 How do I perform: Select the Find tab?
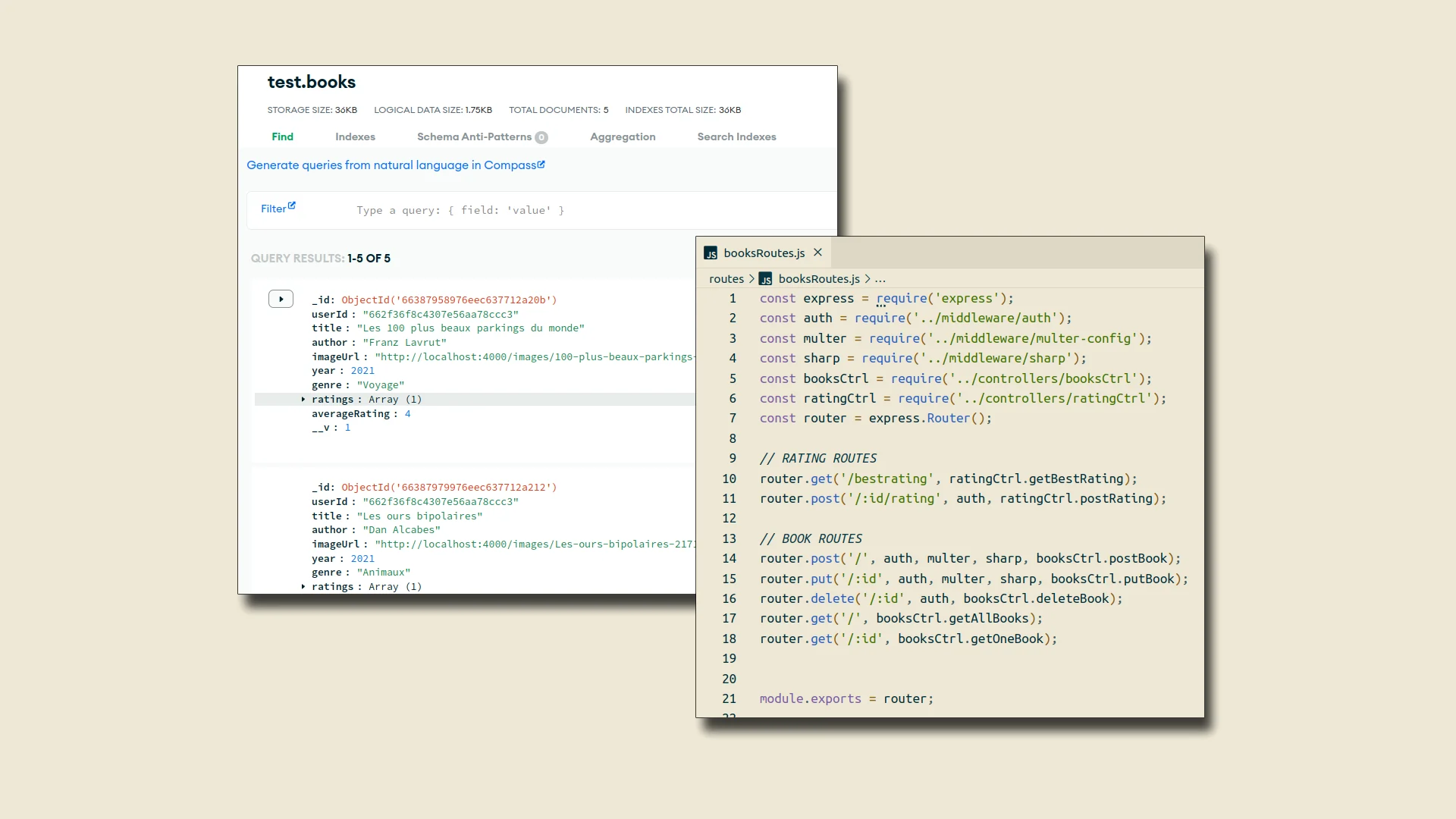[282, 136]
